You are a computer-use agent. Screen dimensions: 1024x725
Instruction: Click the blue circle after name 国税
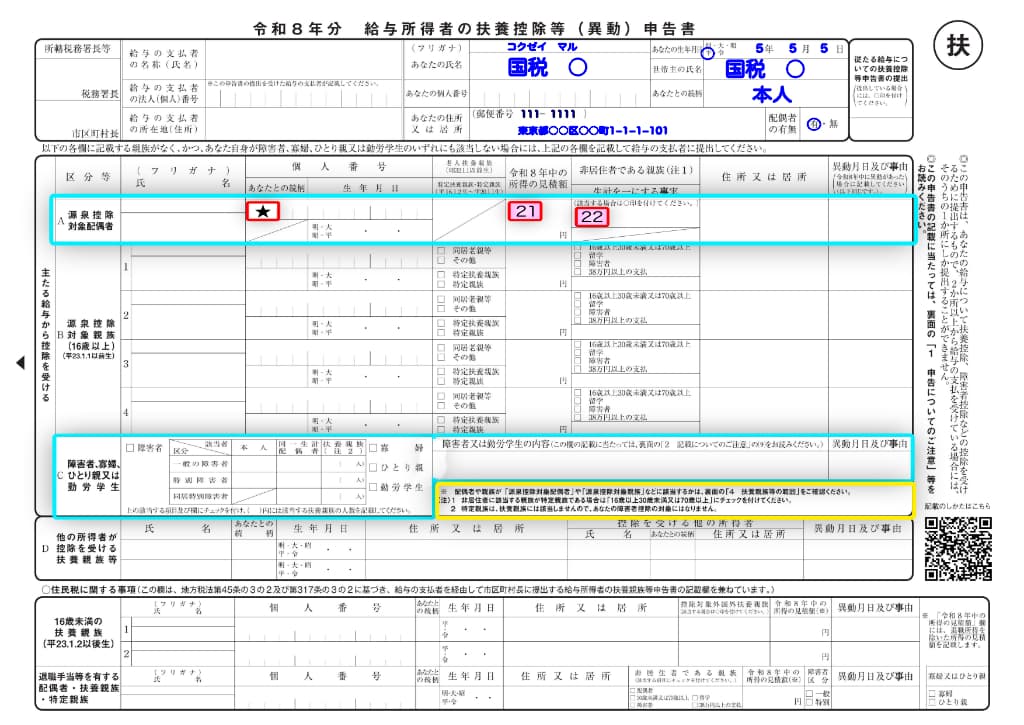point(577,68)
